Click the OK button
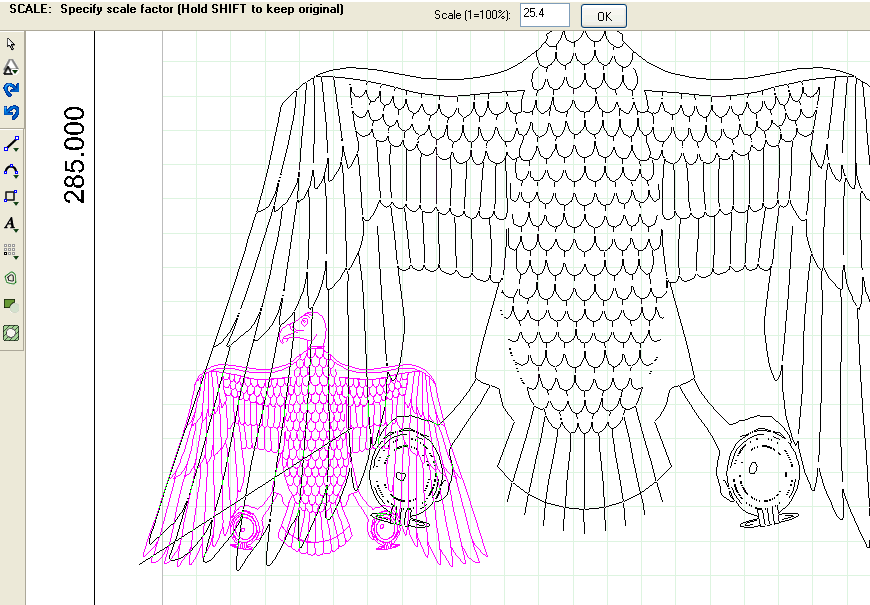Screen dimensions: 870x605 point(604,16)
